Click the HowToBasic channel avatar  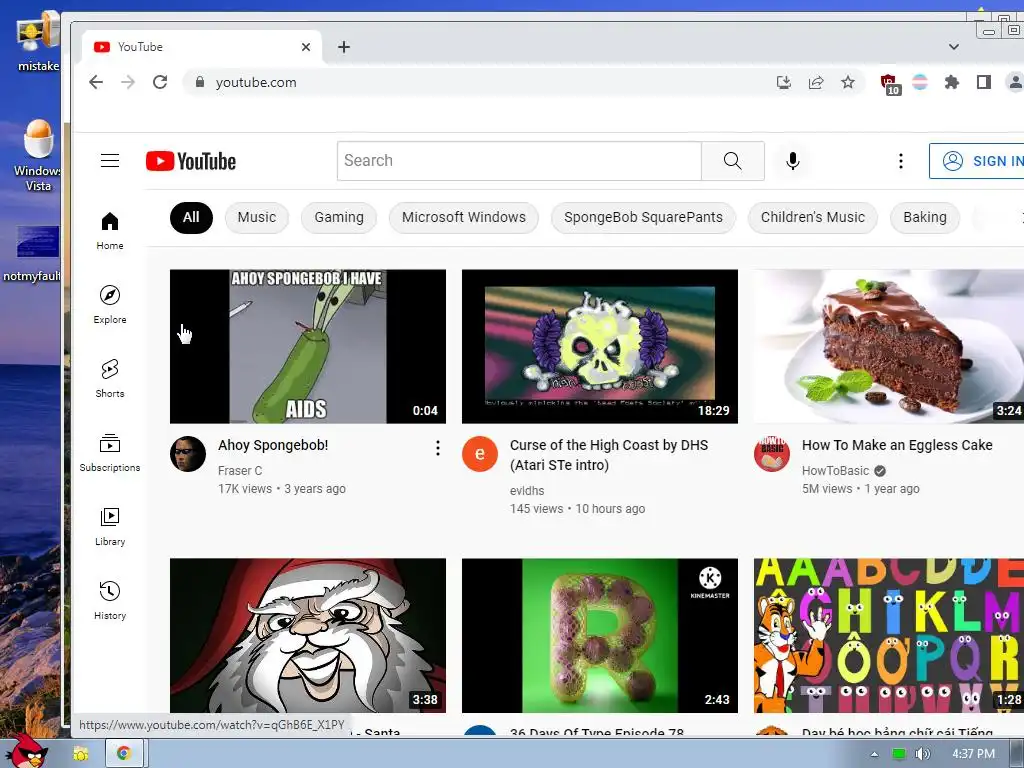(772, 454)
